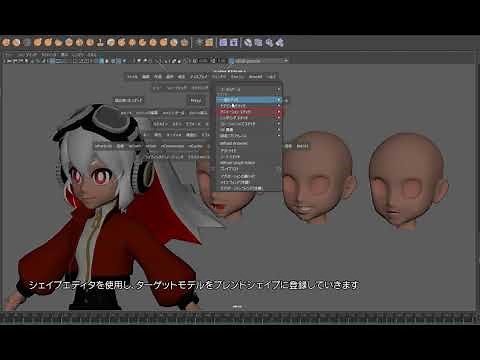Expand the UI 要素 submenu arrow
This screenshot has width=480, height=360.
pyautogui.click(x=279, y=130)
